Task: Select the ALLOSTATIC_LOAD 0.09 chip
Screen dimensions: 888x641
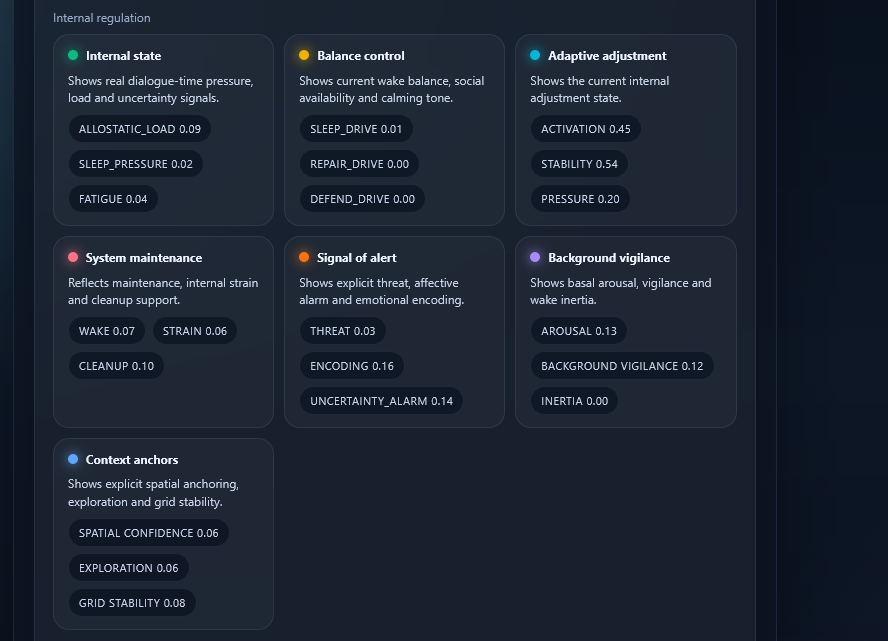Action: [x=140, y=129]
